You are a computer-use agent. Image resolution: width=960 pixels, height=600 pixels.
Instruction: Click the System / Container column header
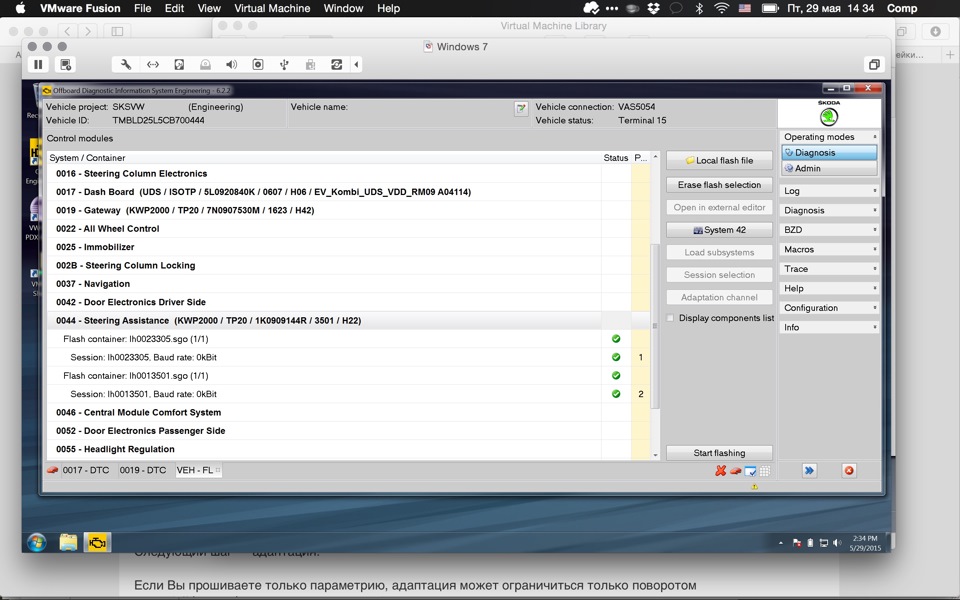click(324, 157)
